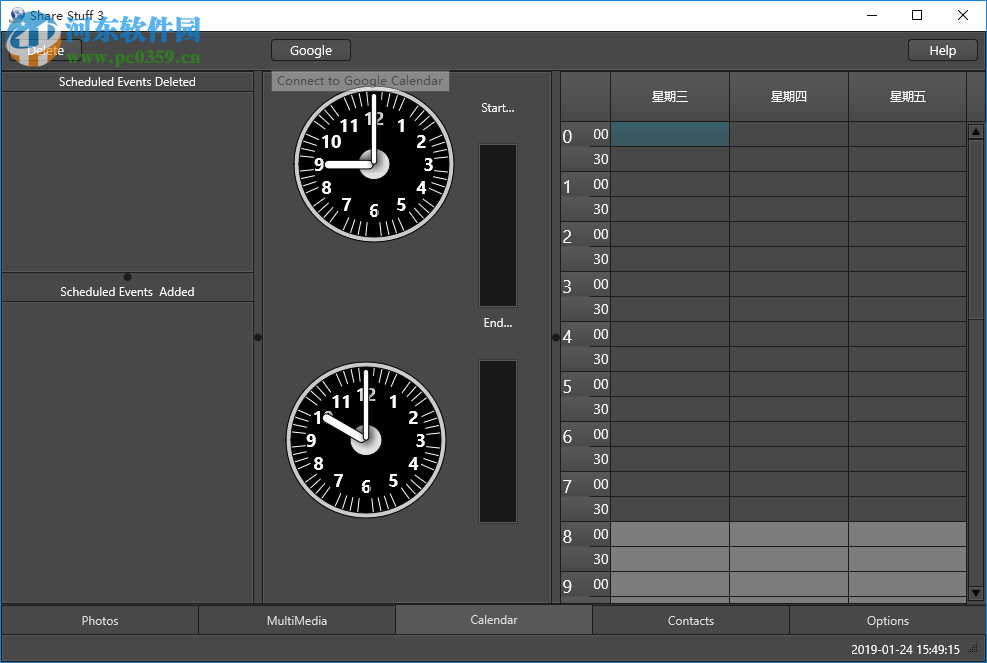This screenshot has height=663, width=987.
Task: Open the Help button
Action: click(x=942, y=50)
